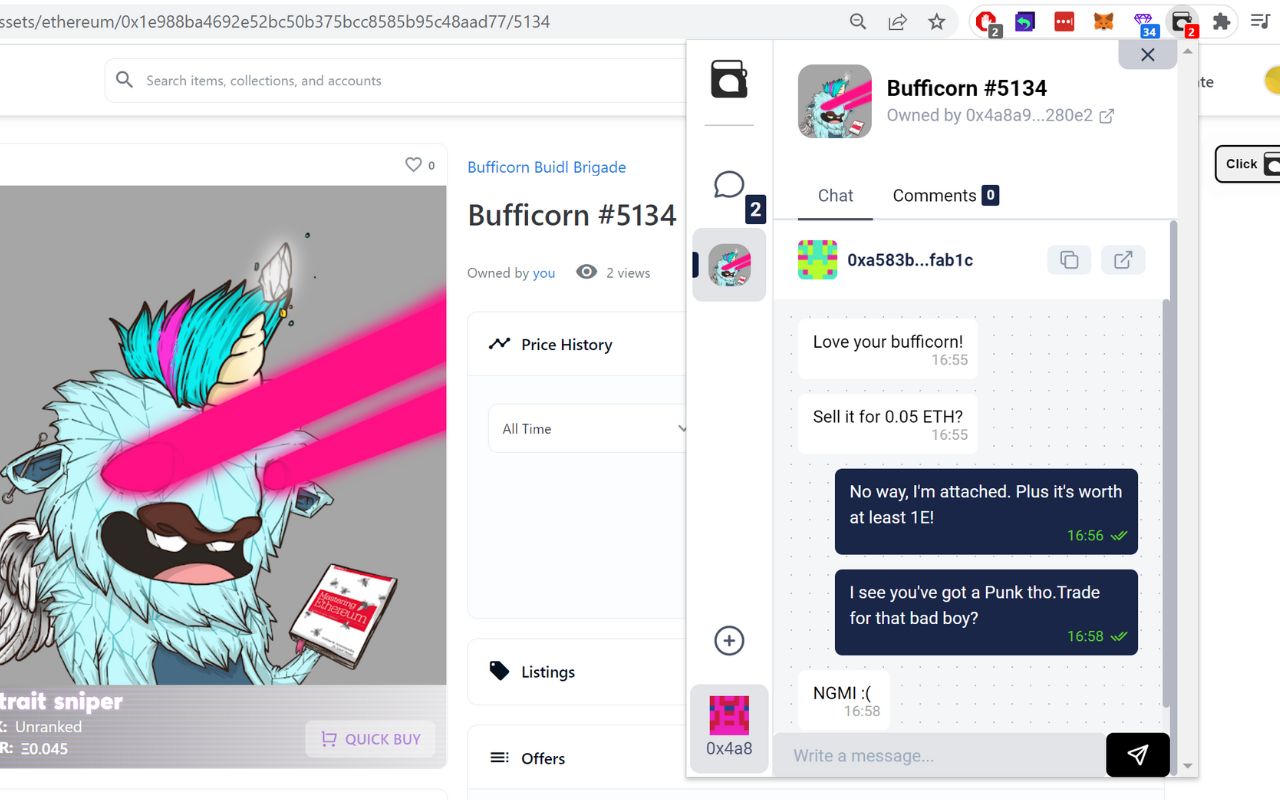
Task: Favorite the NFT with heart icon
Action: tap(413, 164)
